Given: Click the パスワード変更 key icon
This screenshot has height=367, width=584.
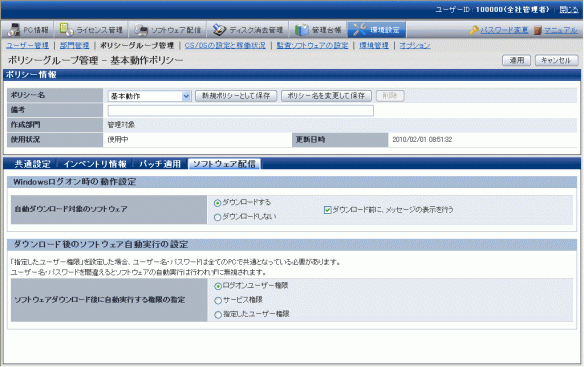Looking at the screenshot, I should tap(474, 30).
